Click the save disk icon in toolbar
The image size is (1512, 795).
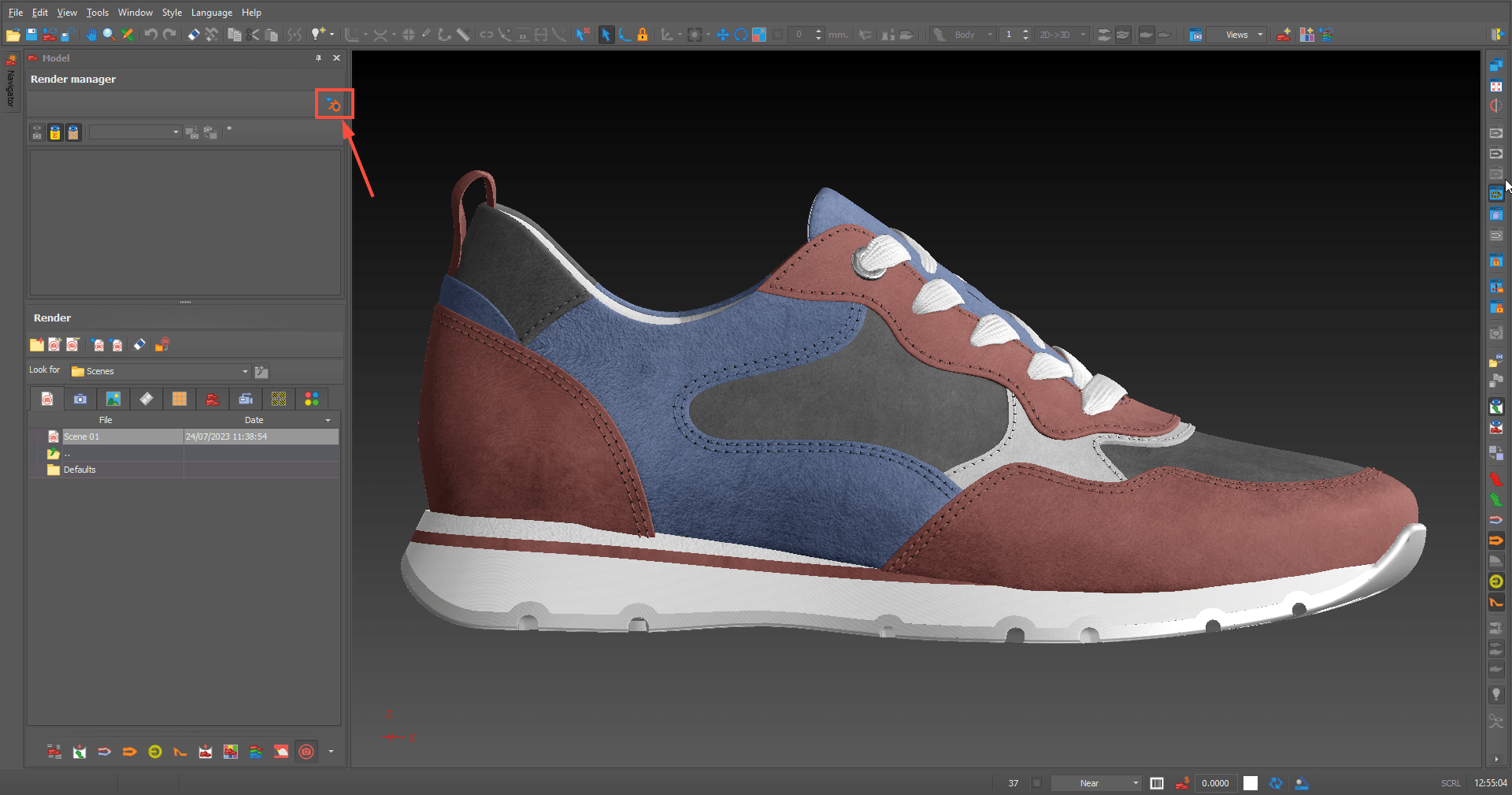[31, 35]
